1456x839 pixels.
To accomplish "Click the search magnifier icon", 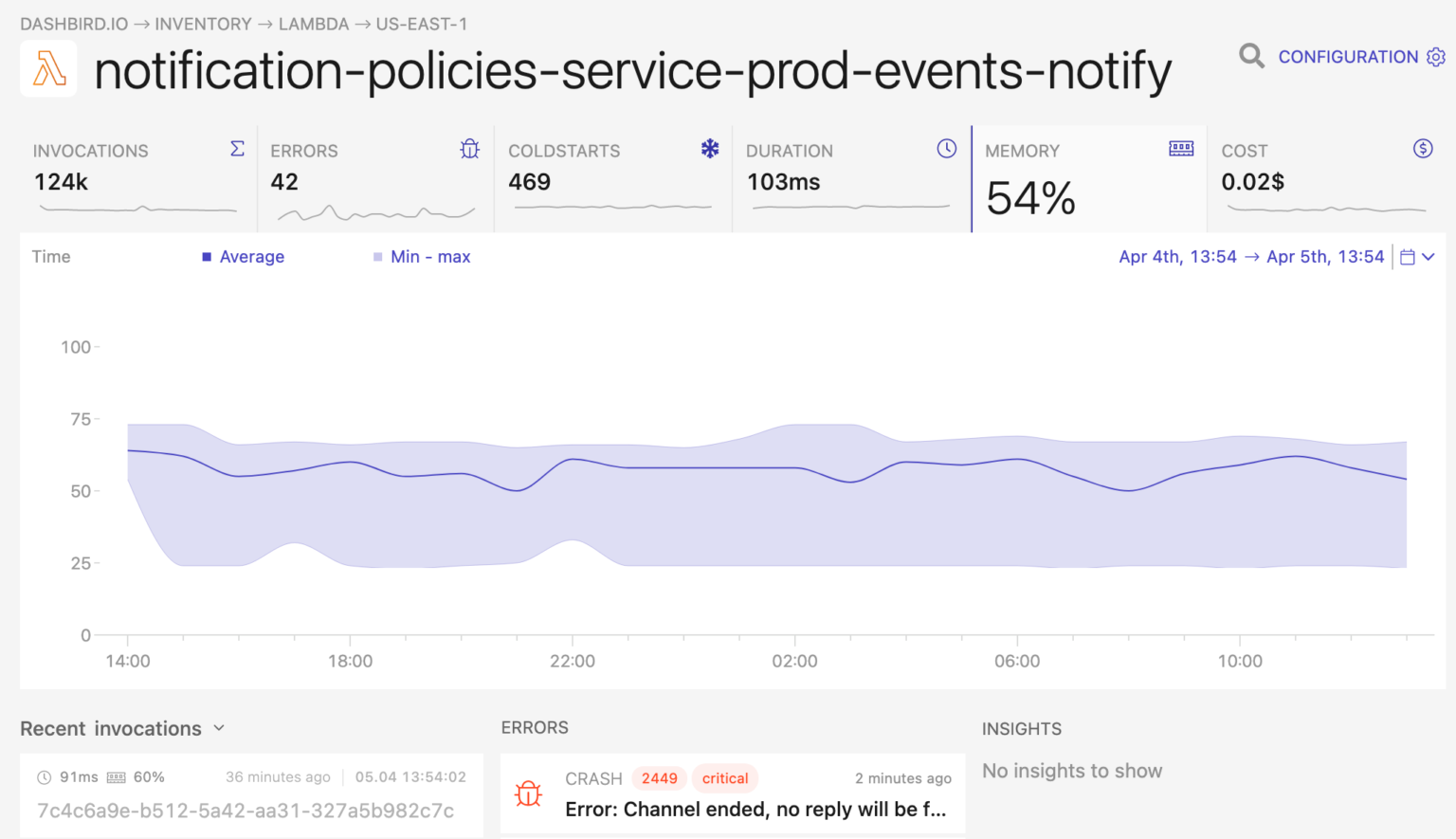I will 1251,57.
